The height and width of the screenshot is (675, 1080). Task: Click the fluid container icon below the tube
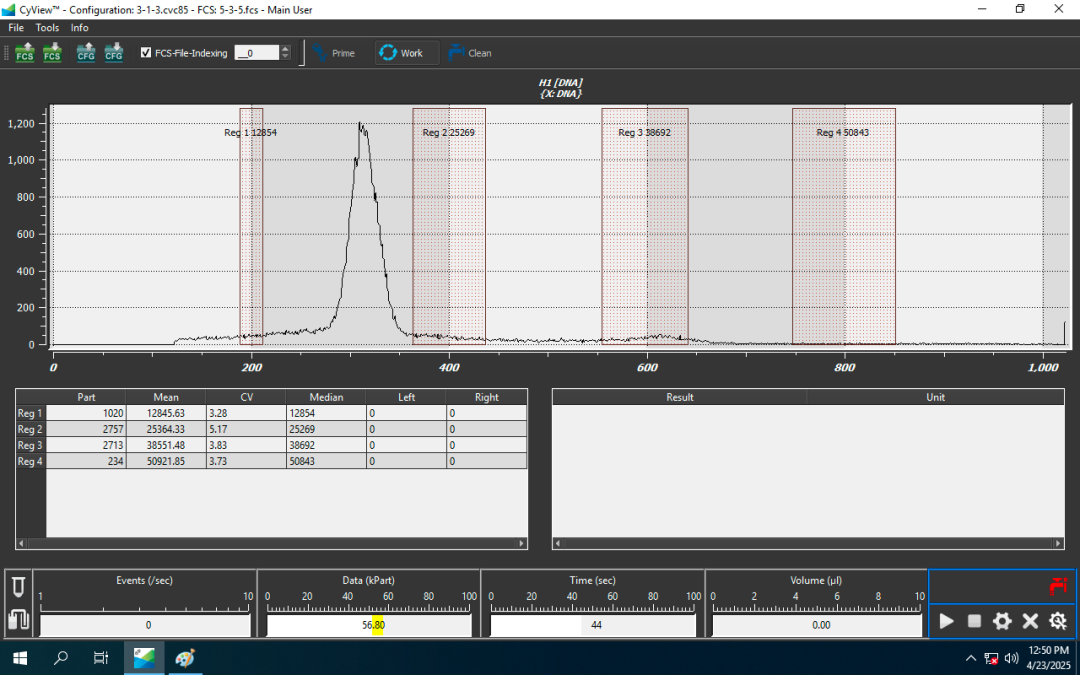click(18, 620)
